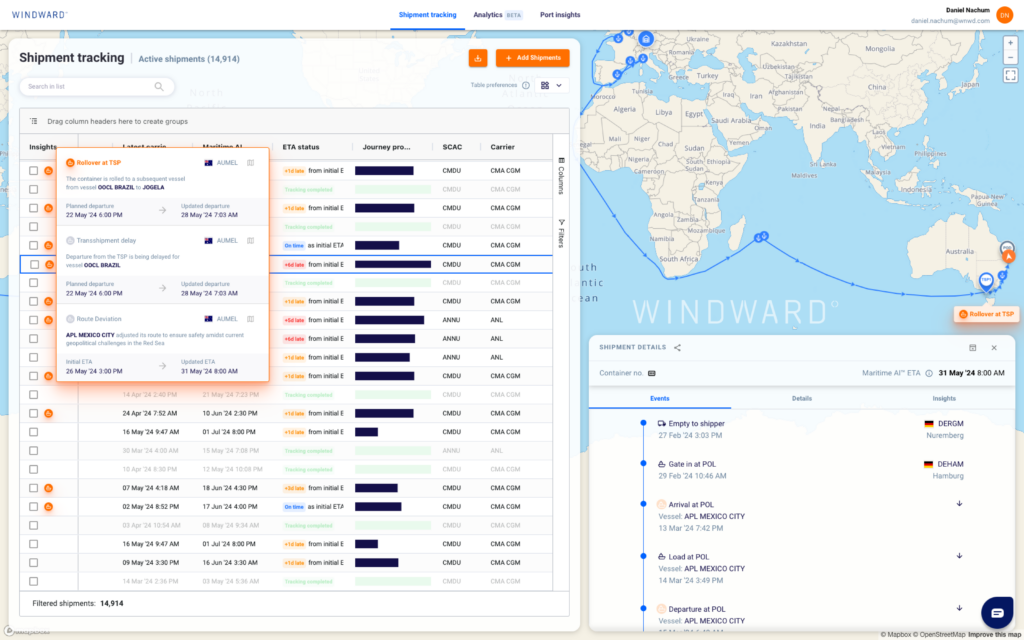Click the Add Shipments button
This screenshot has height=640, width=1024.
(532, 58)
